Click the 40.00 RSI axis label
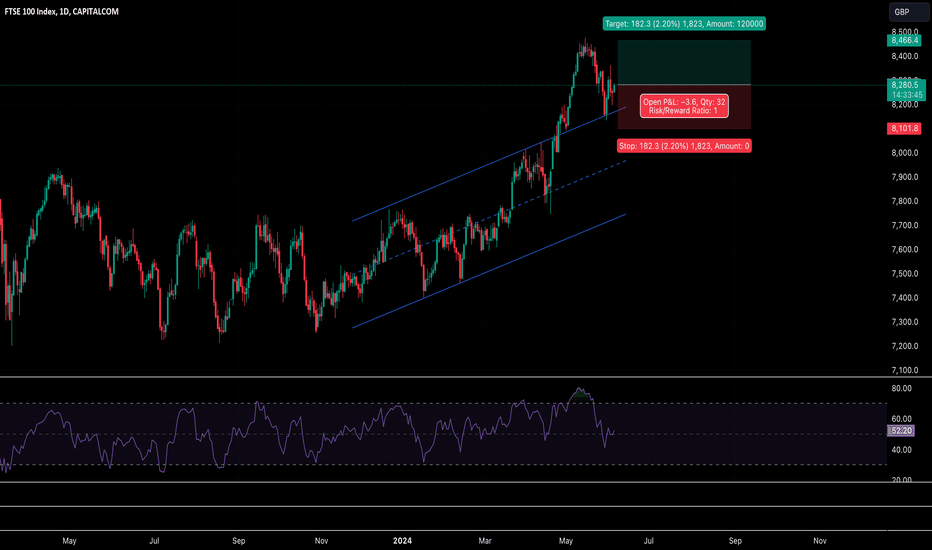The image size is (932, 550). point(902,450)
